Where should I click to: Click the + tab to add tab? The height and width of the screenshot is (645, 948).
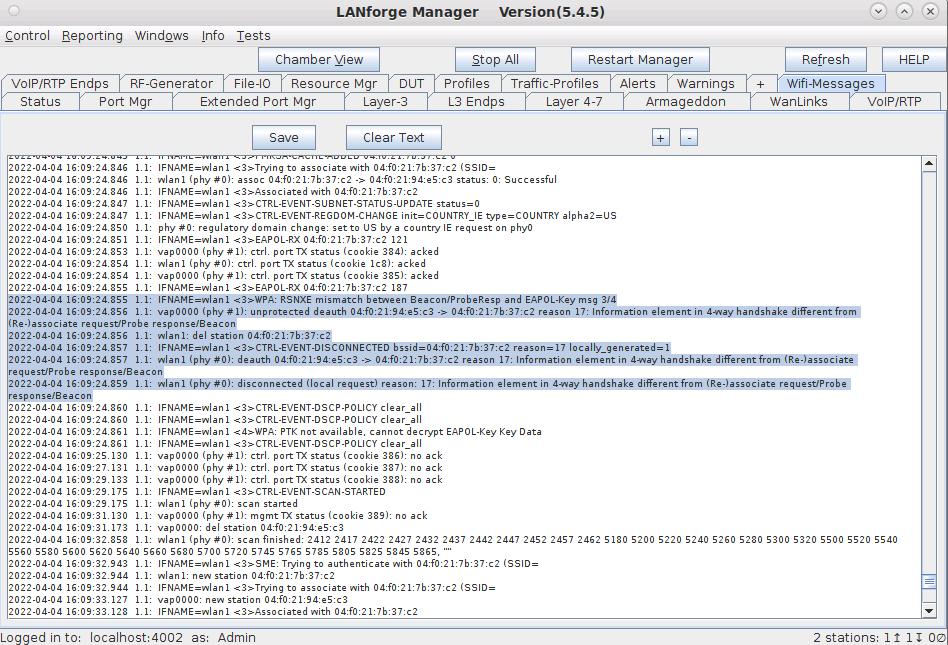[760, 83]
